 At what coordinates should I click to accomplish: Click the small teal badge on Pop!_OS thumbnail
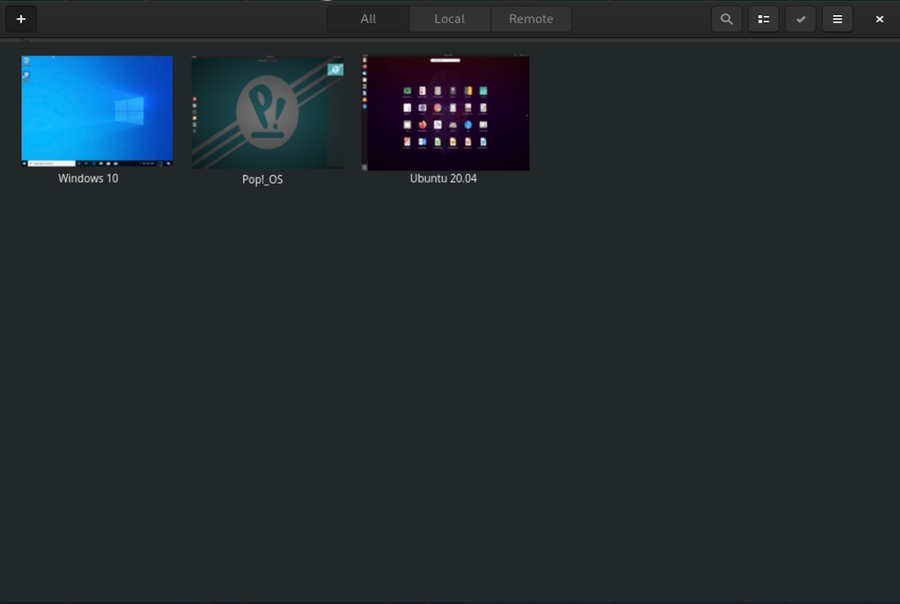(x=335, y=70)
